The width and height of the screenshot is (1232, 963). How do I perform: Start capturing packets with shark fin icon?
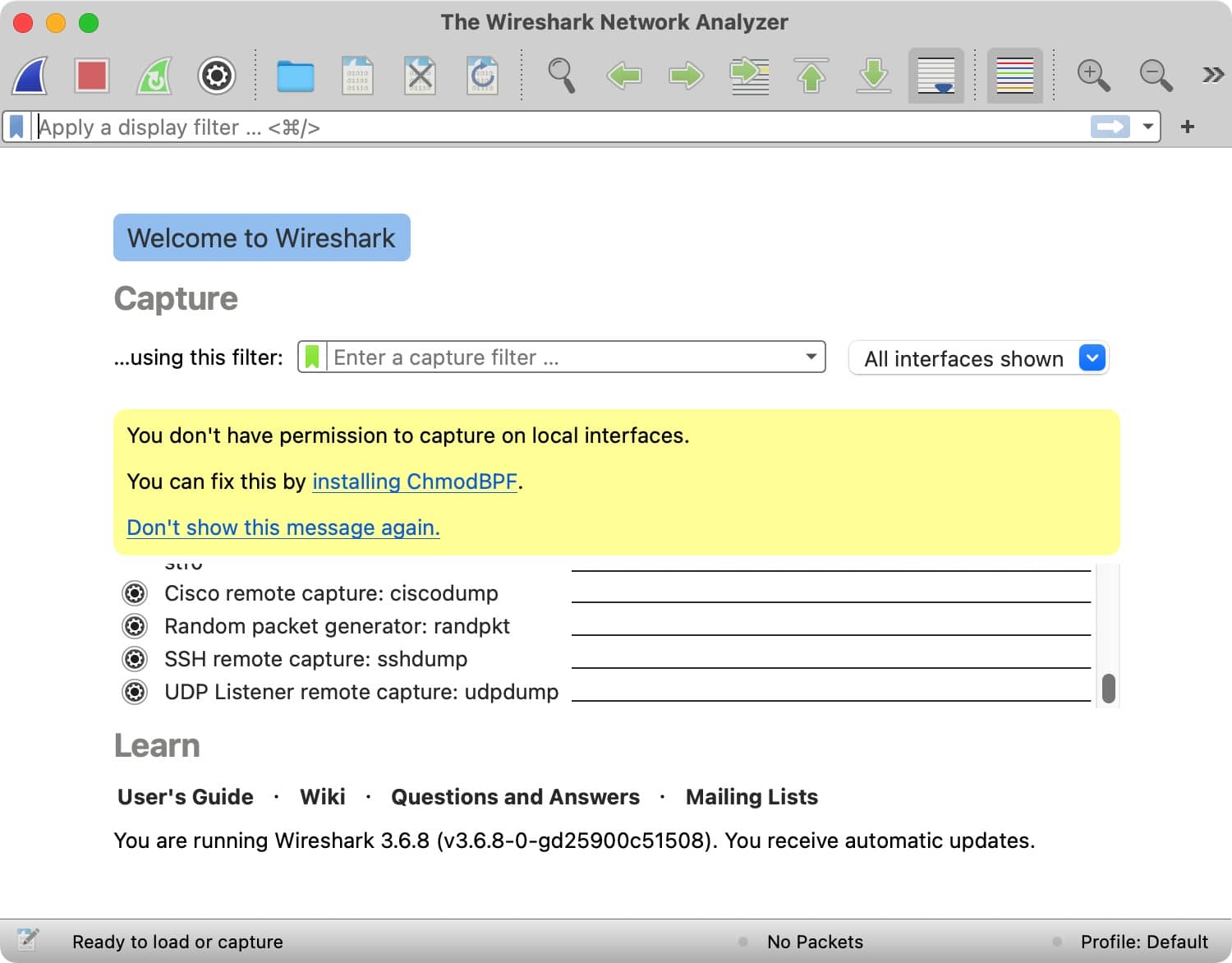30,76
